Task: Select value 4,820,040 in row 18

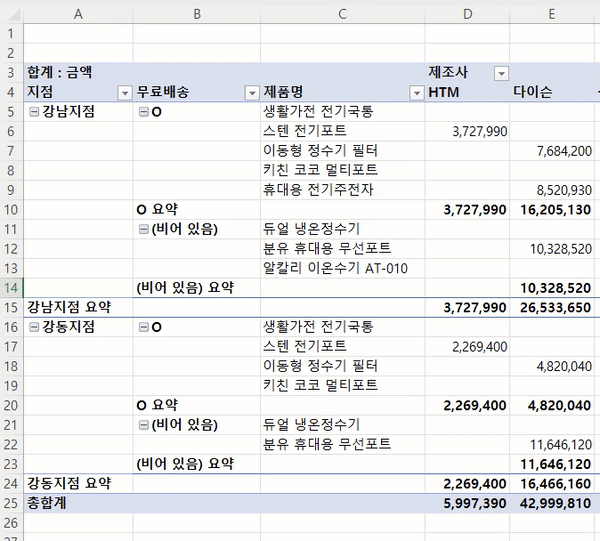Action: coord(551,366)
